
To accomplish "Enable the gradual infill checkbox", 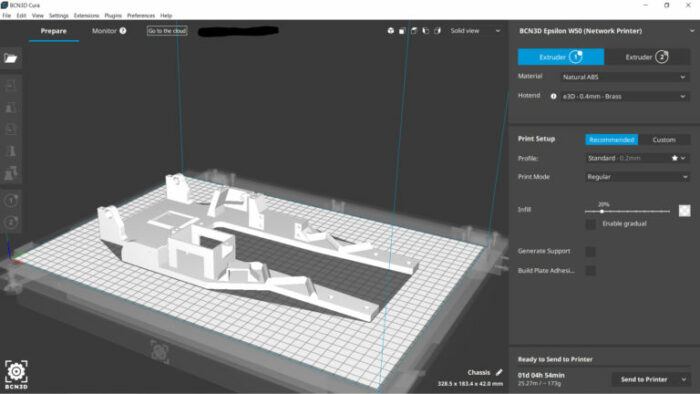I will (x=591, y=224).
